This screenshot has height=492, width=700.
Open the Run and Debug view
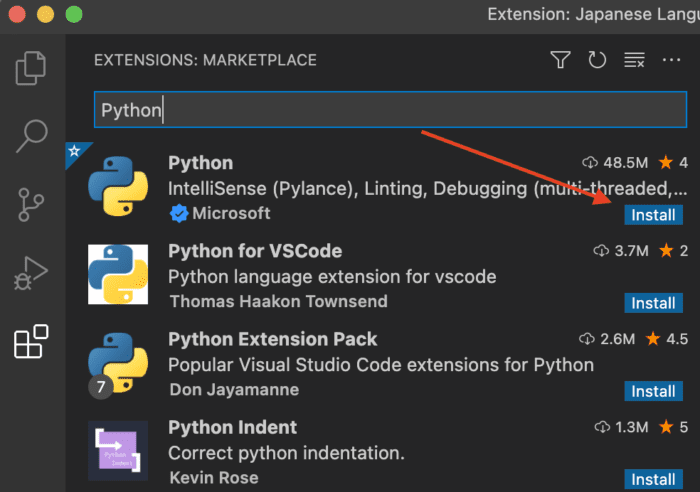31,273
